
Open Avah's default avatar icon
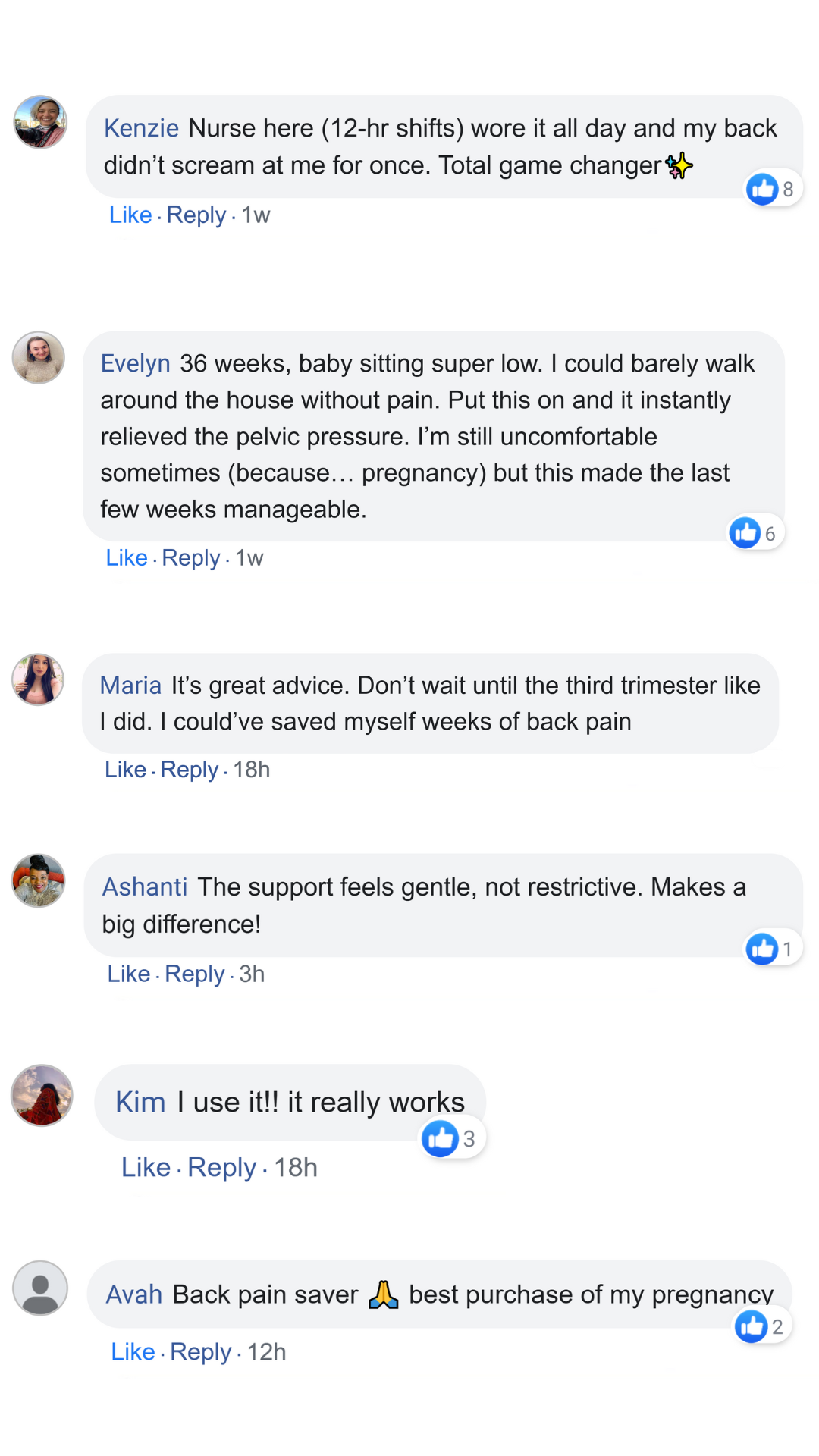click(40, 1288)
